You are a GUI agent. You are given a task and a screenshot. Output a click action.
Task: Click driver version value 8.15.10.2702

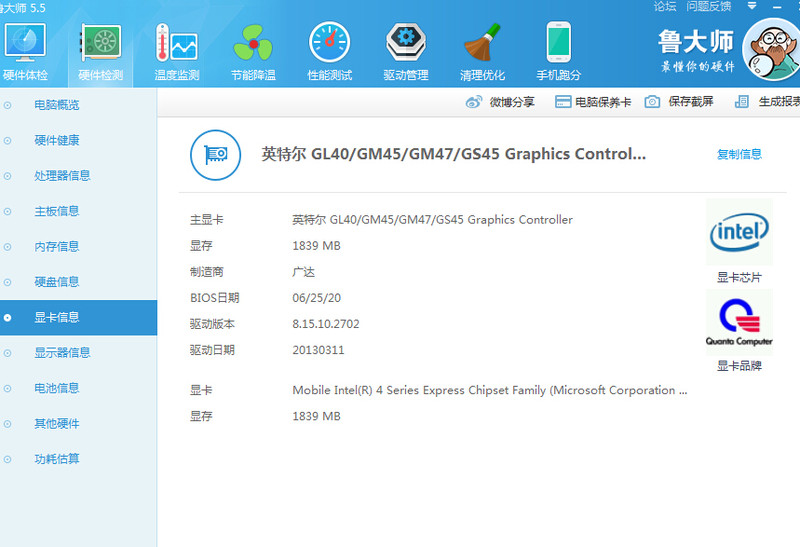(x=326, y=324)
